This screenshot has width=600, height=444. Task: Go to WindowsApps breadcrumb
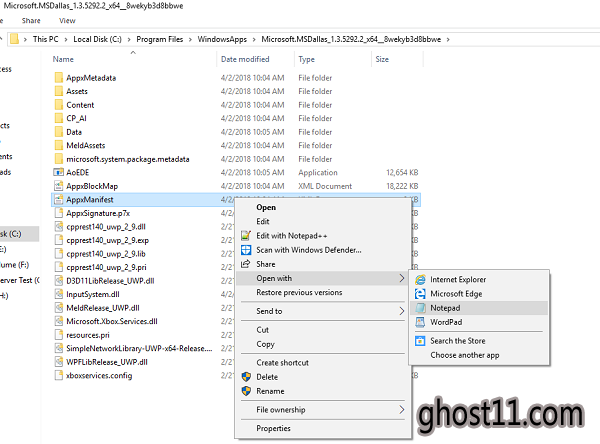(222, 39)
